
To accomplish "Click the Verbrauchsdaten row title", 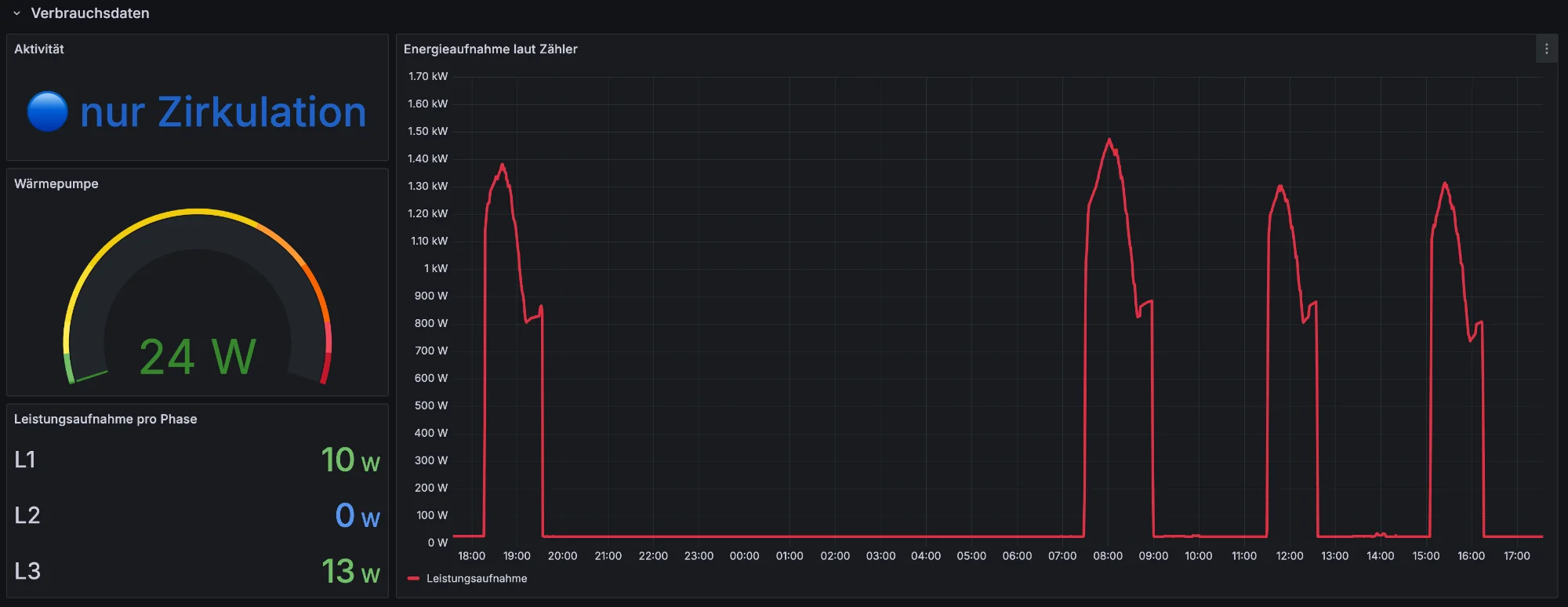I will [89, 13].
